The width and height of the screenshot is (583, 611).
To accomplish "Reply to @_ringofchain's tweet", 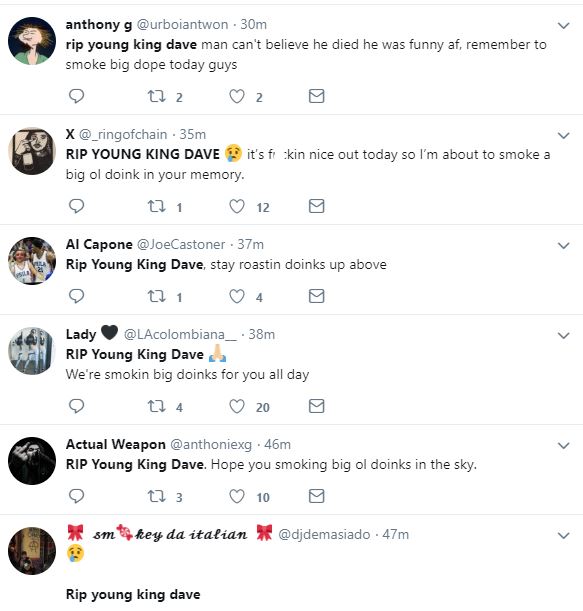I will [x=76, y=206].
